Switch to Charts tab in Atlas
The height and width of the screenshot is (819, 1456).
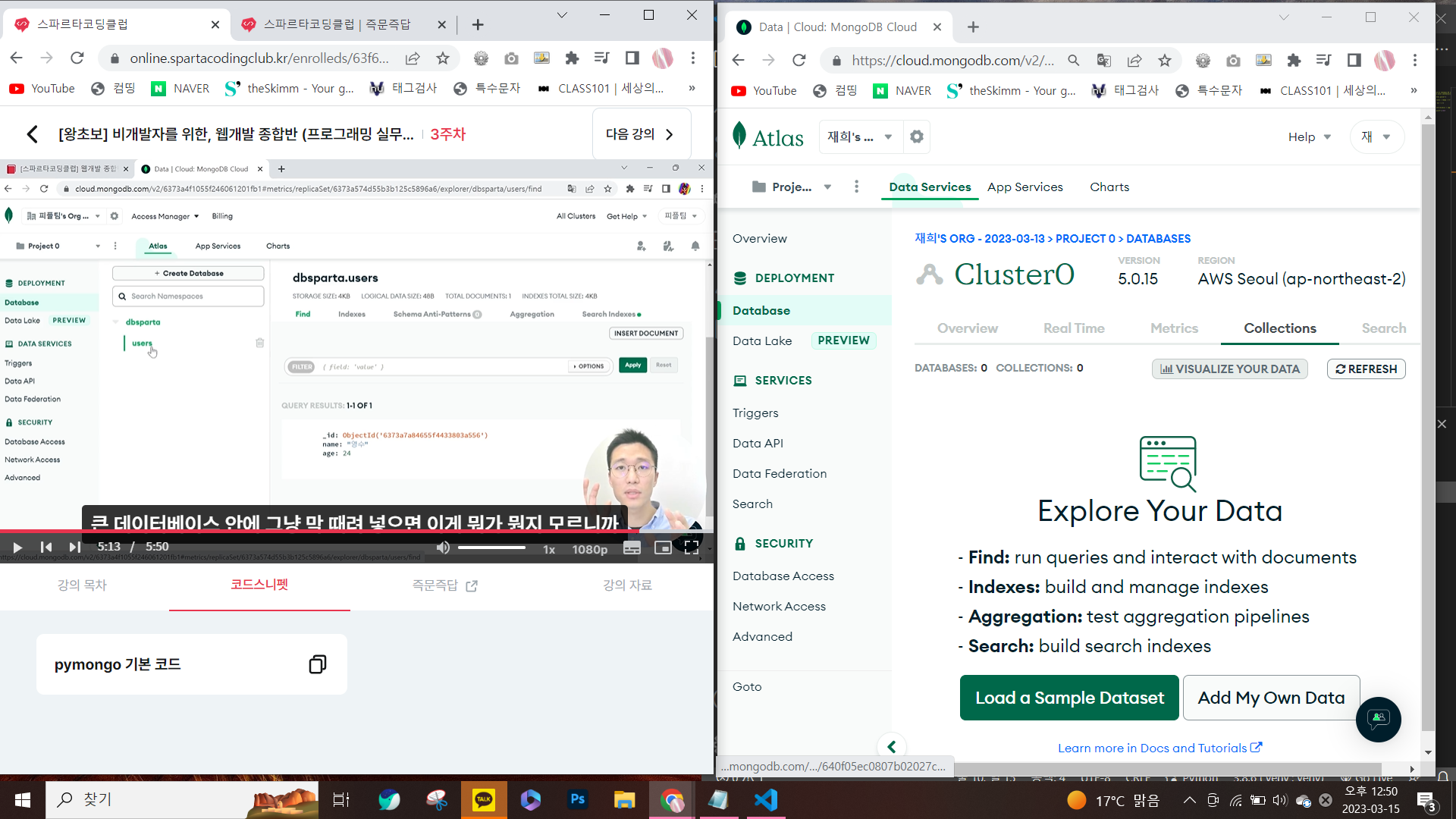[1109, 187]
